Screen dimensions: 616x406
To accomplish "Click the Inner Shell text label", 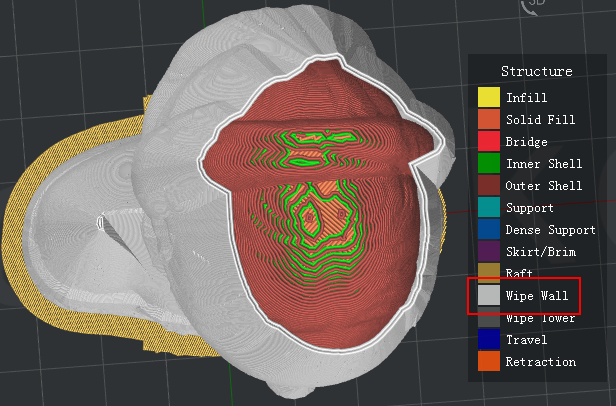I will point(544,164).
